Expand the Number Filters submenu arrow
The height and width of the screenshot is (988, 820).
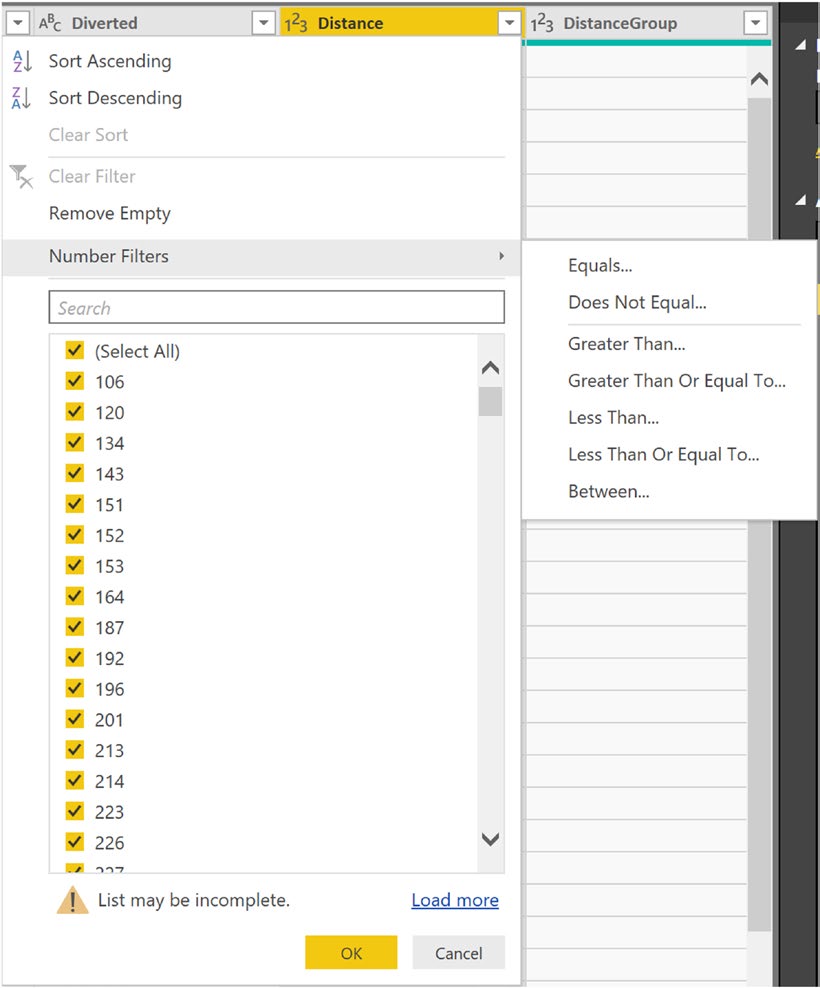click(501, 256)
